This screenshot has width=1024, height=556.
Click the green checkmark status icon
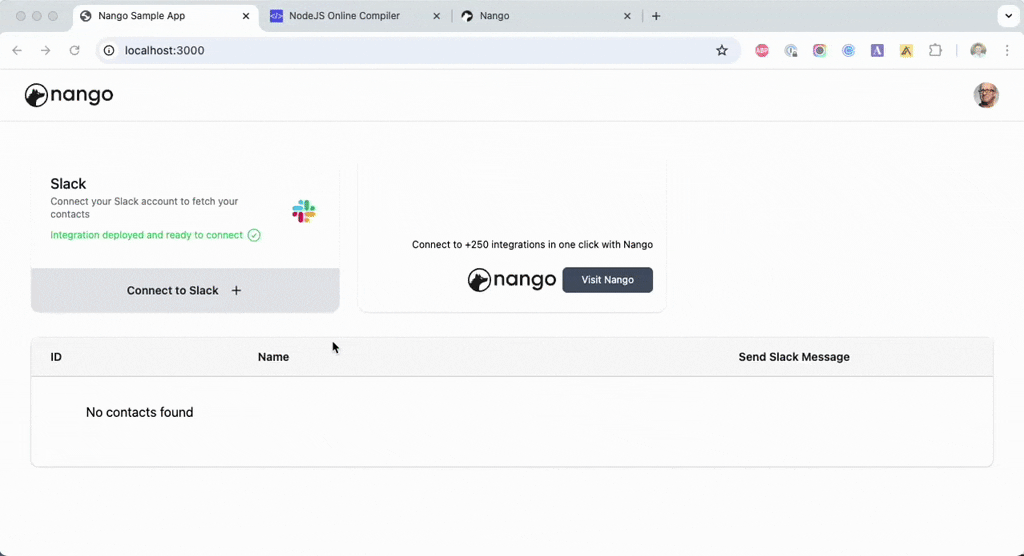click(x=254, y=235)
